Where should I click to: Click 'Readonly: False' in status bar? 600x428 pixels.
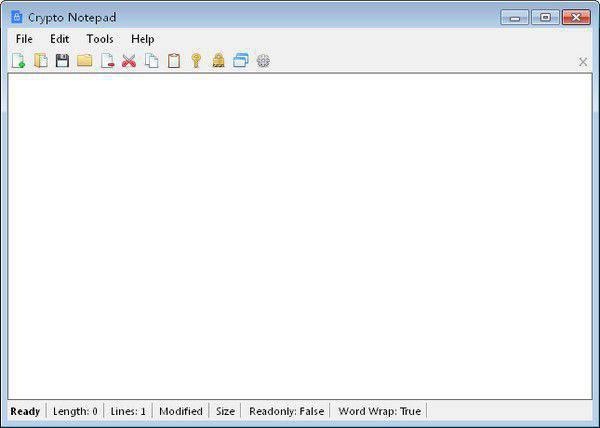pyautogui.click(x=286, y=412)
